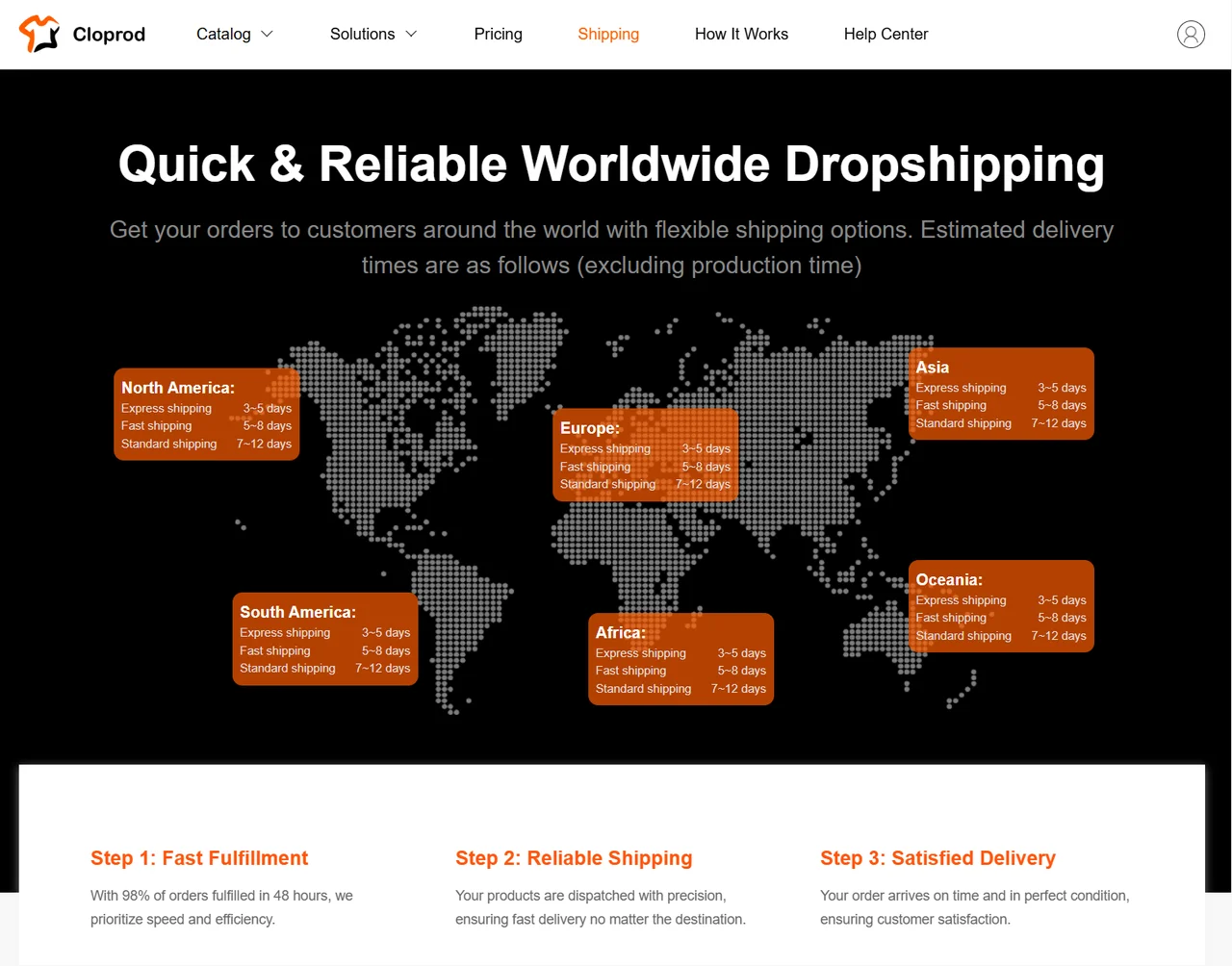Select the Africa shipping info card

[680, 659]
